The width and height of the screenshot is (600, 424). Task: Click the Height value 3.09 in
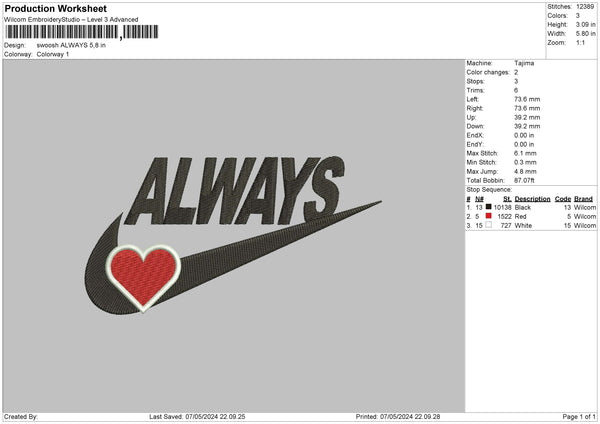(585, 24)
